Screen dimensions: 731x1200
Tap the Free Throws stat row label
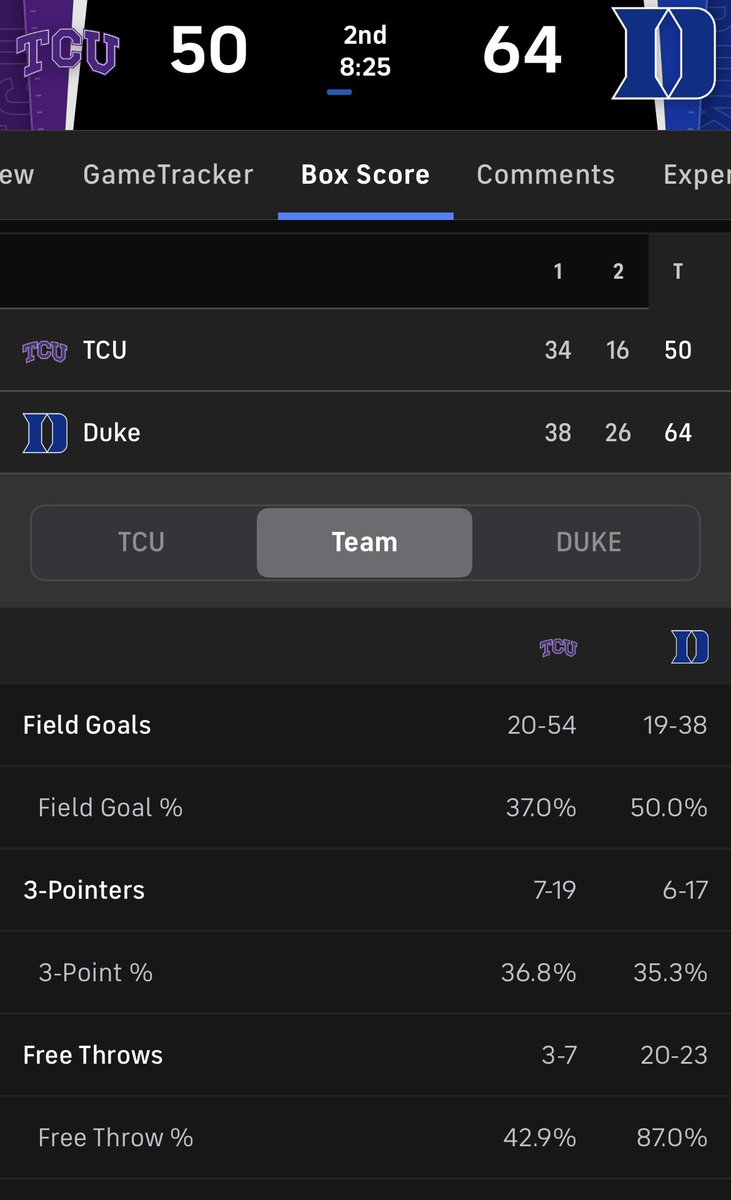(x=93, y=1055)
